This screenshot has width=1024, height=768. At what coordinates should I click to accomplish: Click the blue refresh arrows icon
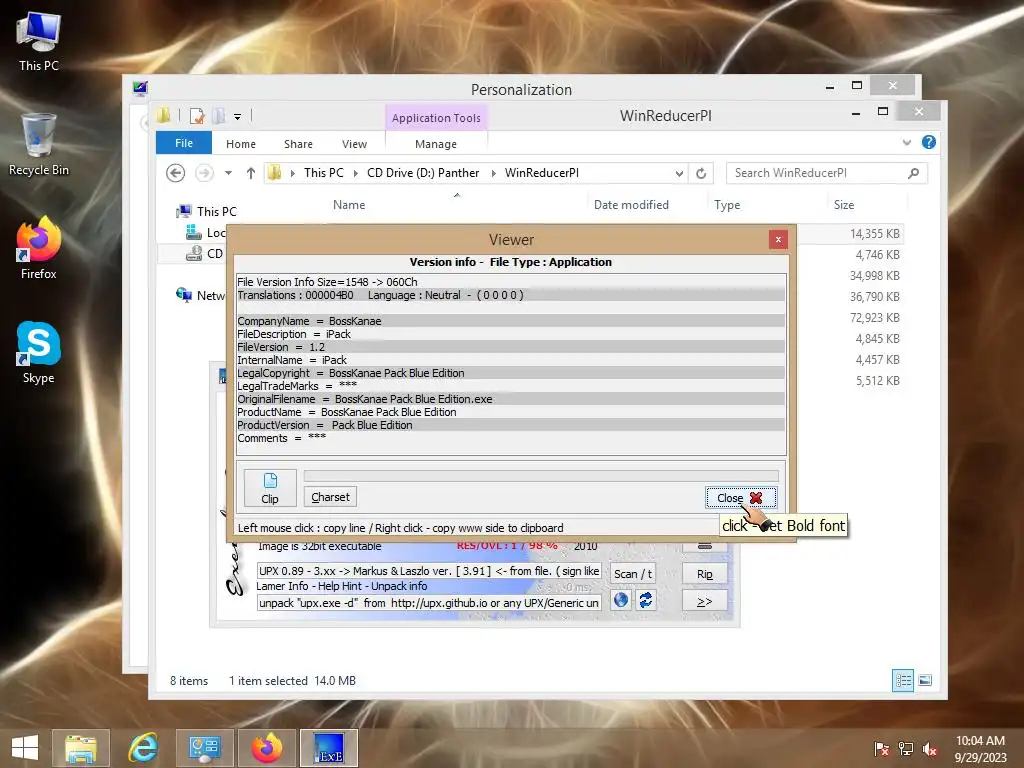[645, 600]
